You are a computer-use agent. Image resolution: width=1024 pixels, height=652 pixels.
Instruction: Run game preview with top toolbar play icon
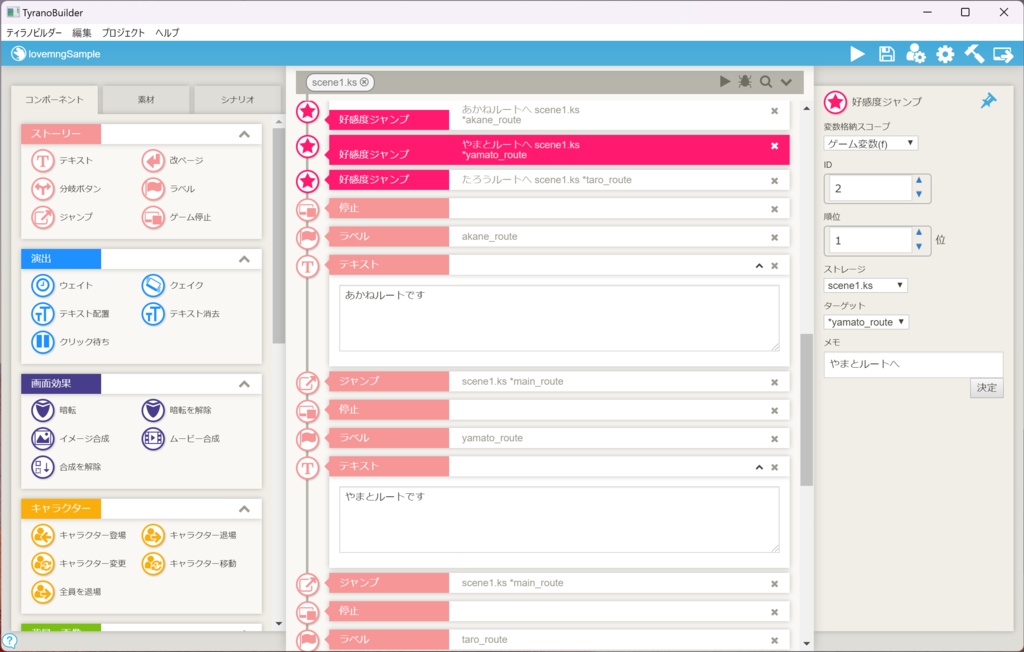(x=857, y=54)
